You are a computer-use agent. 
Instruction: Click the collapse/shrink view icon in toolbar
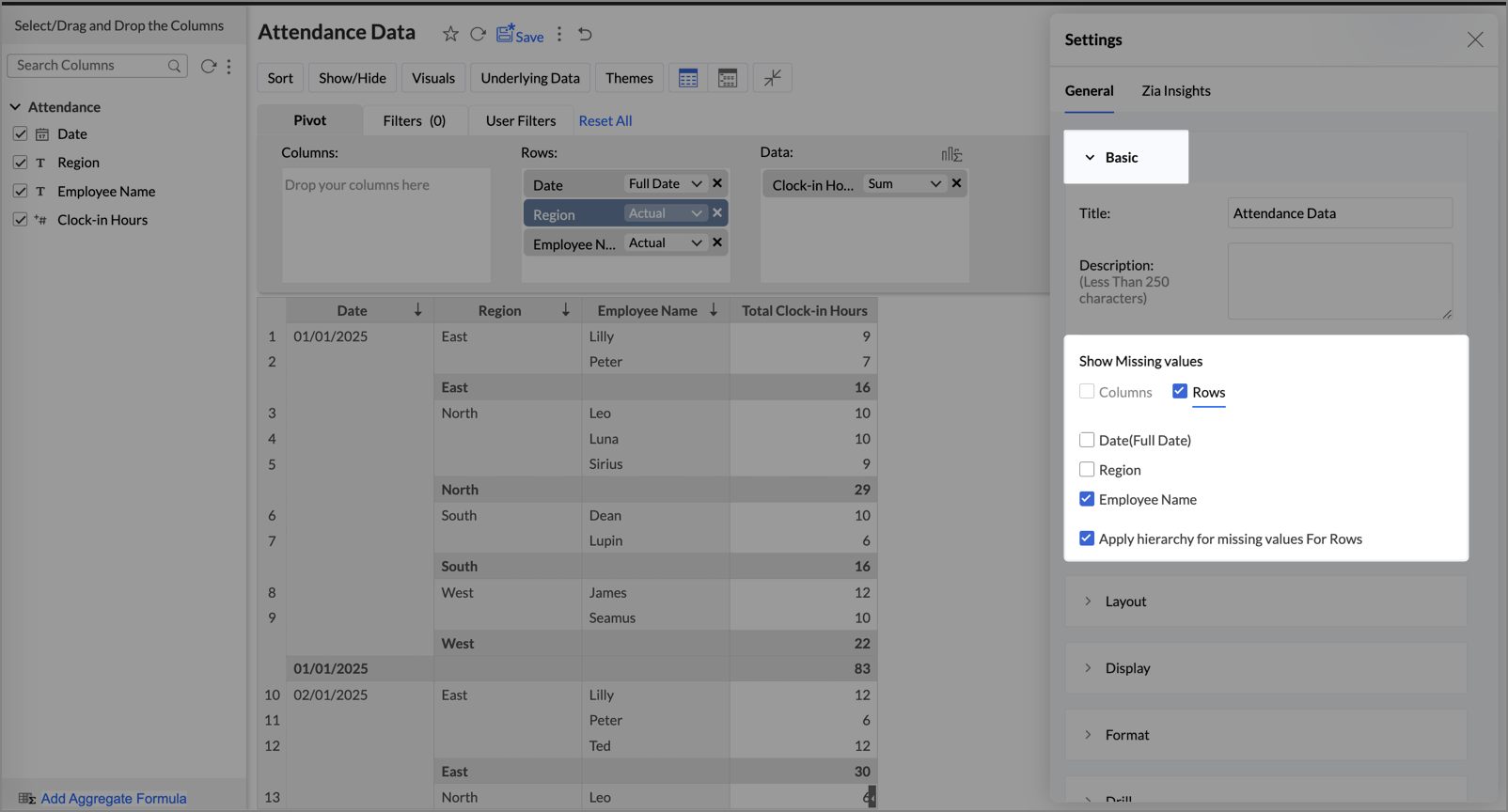coord(772,78)
